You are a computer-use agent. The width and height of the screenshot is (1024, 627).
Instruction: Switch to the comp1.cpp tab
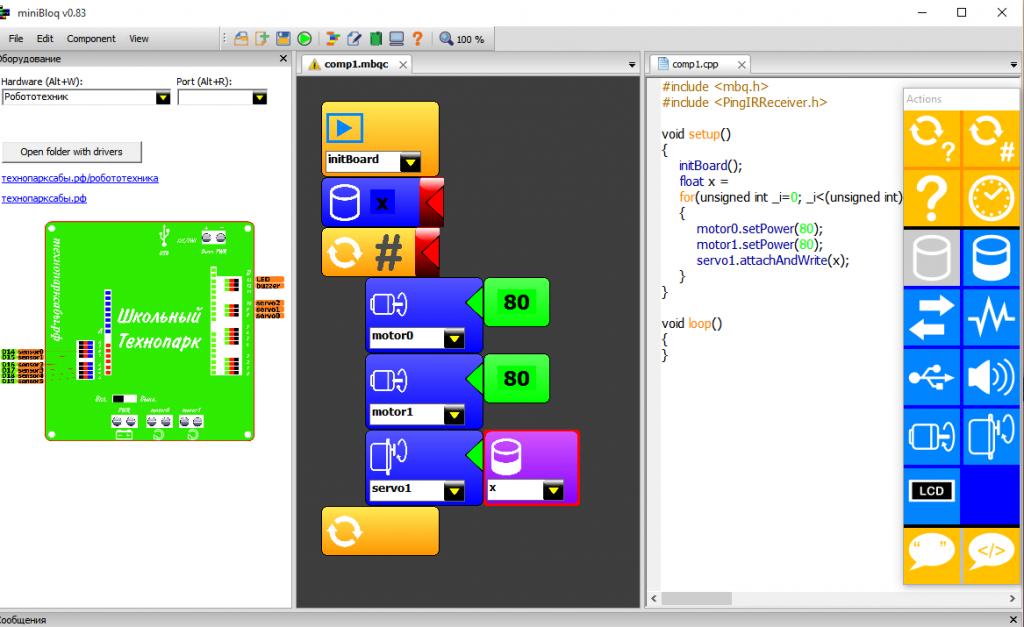(695, 64)
